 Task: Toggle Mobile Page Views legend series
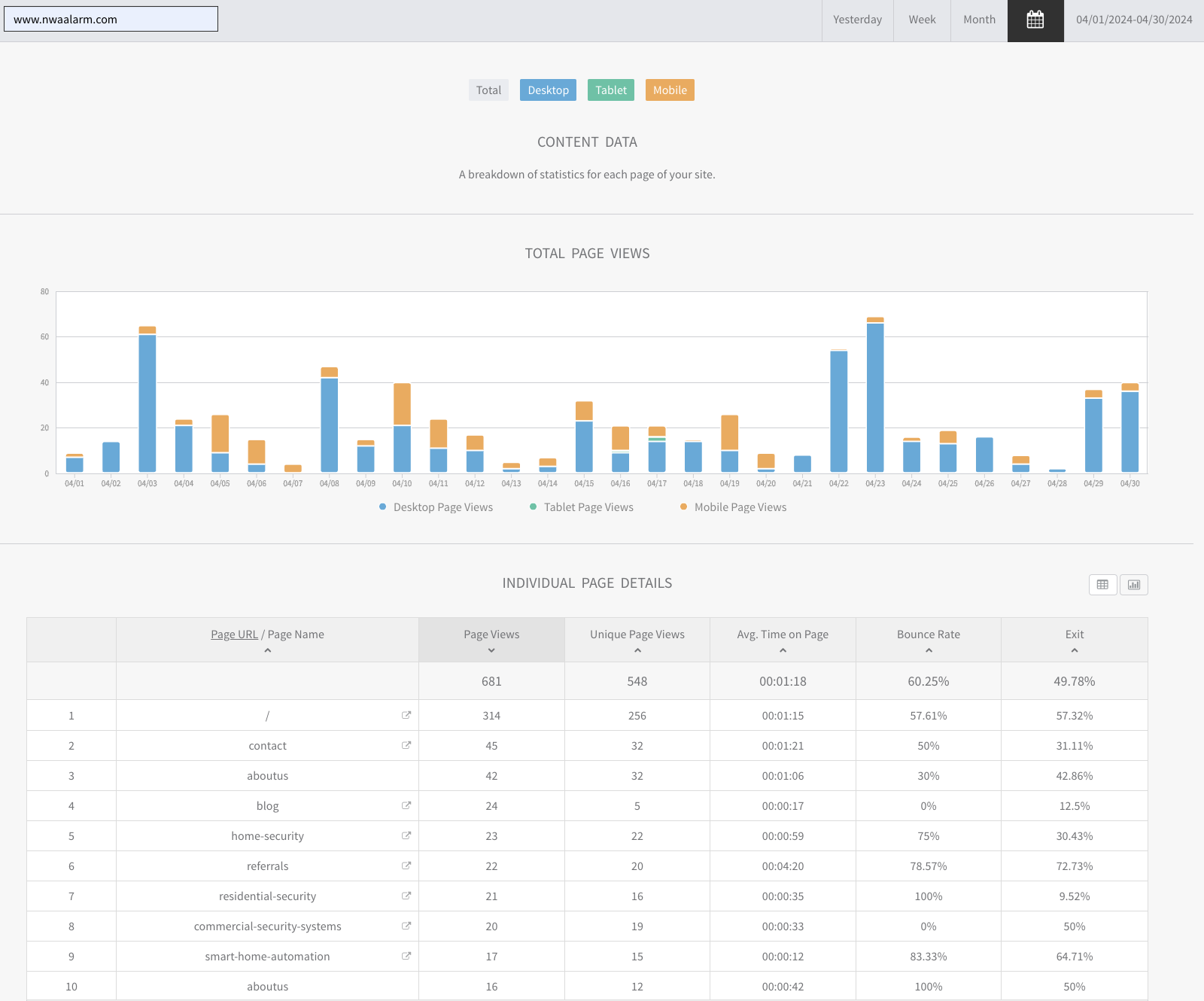[733, 507]
